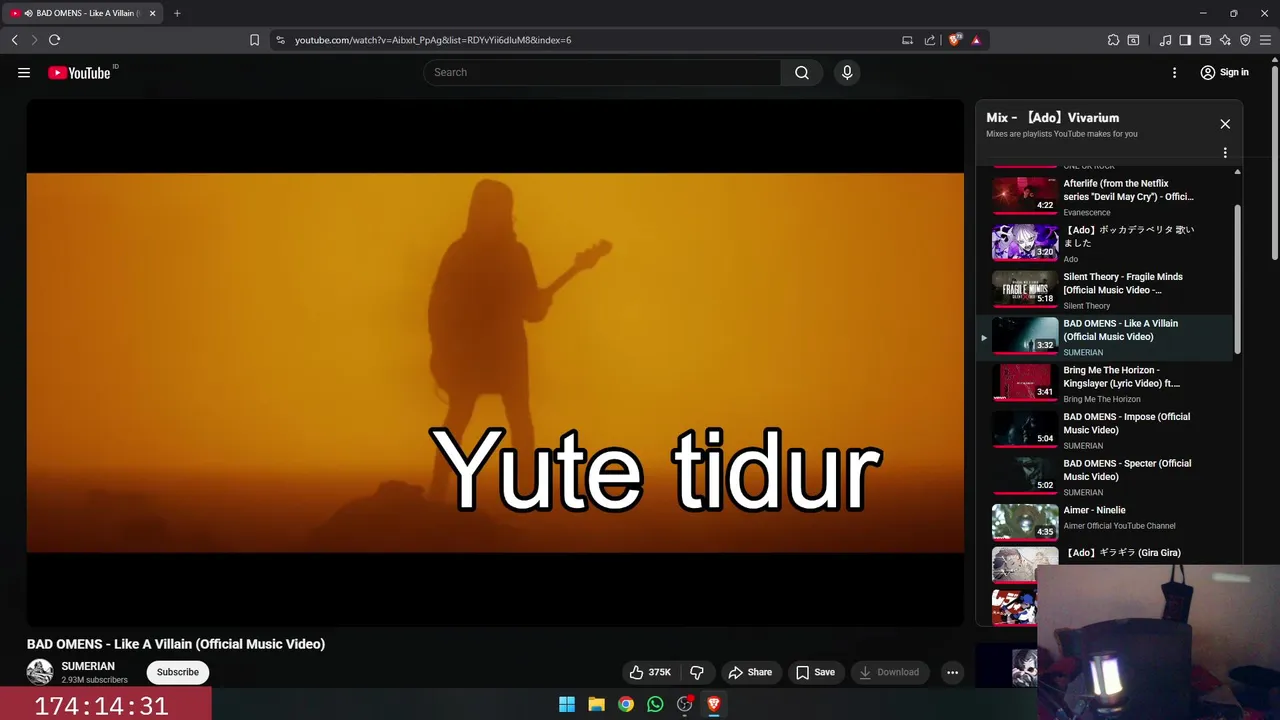Open the Mix playlist options menu

point(1225,153)
